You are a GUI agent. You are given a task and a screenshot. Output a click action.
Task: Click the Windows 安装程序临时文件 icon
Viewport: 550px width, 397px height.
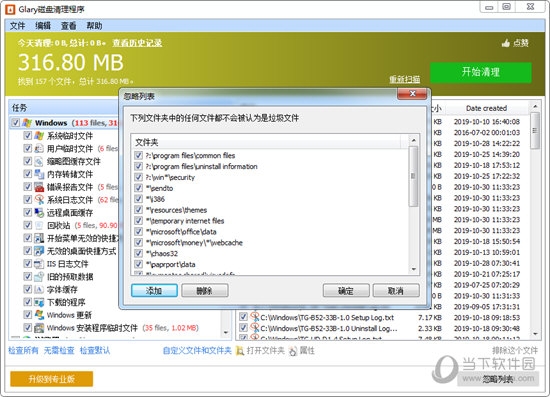pyautogui.click(x=39, y=328)
